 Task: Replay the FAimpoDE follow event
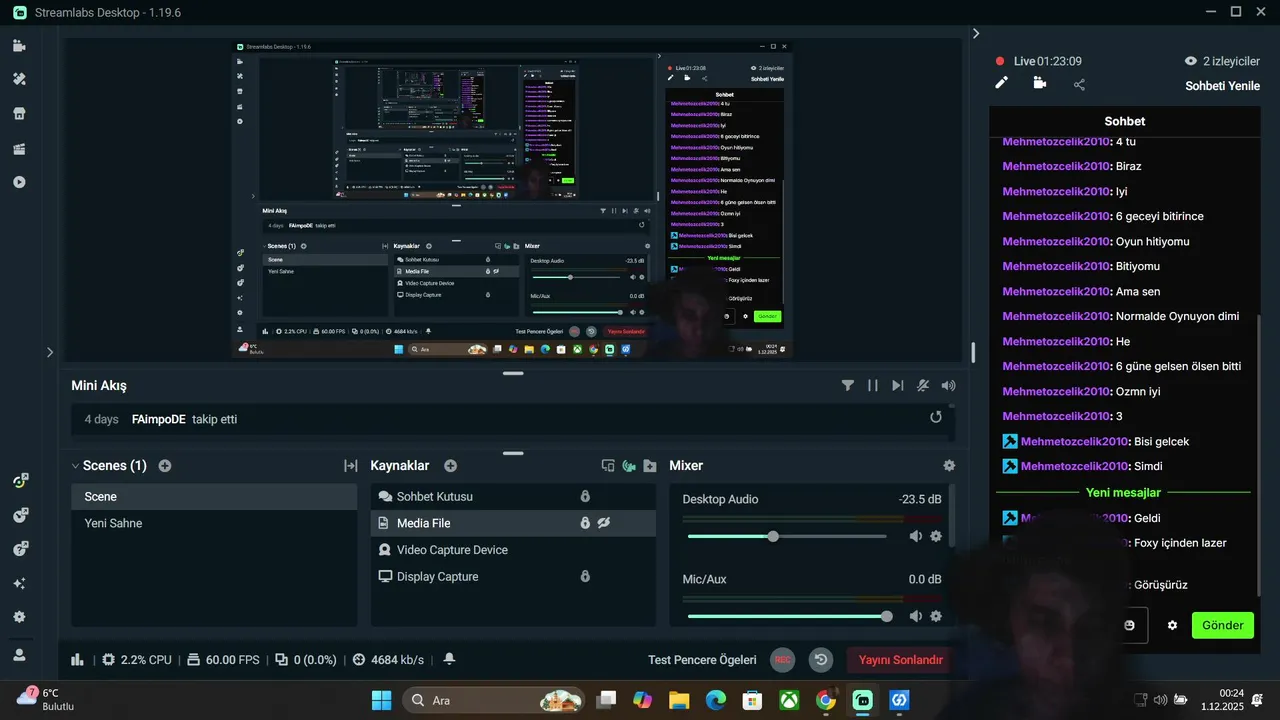coord(936,417)
